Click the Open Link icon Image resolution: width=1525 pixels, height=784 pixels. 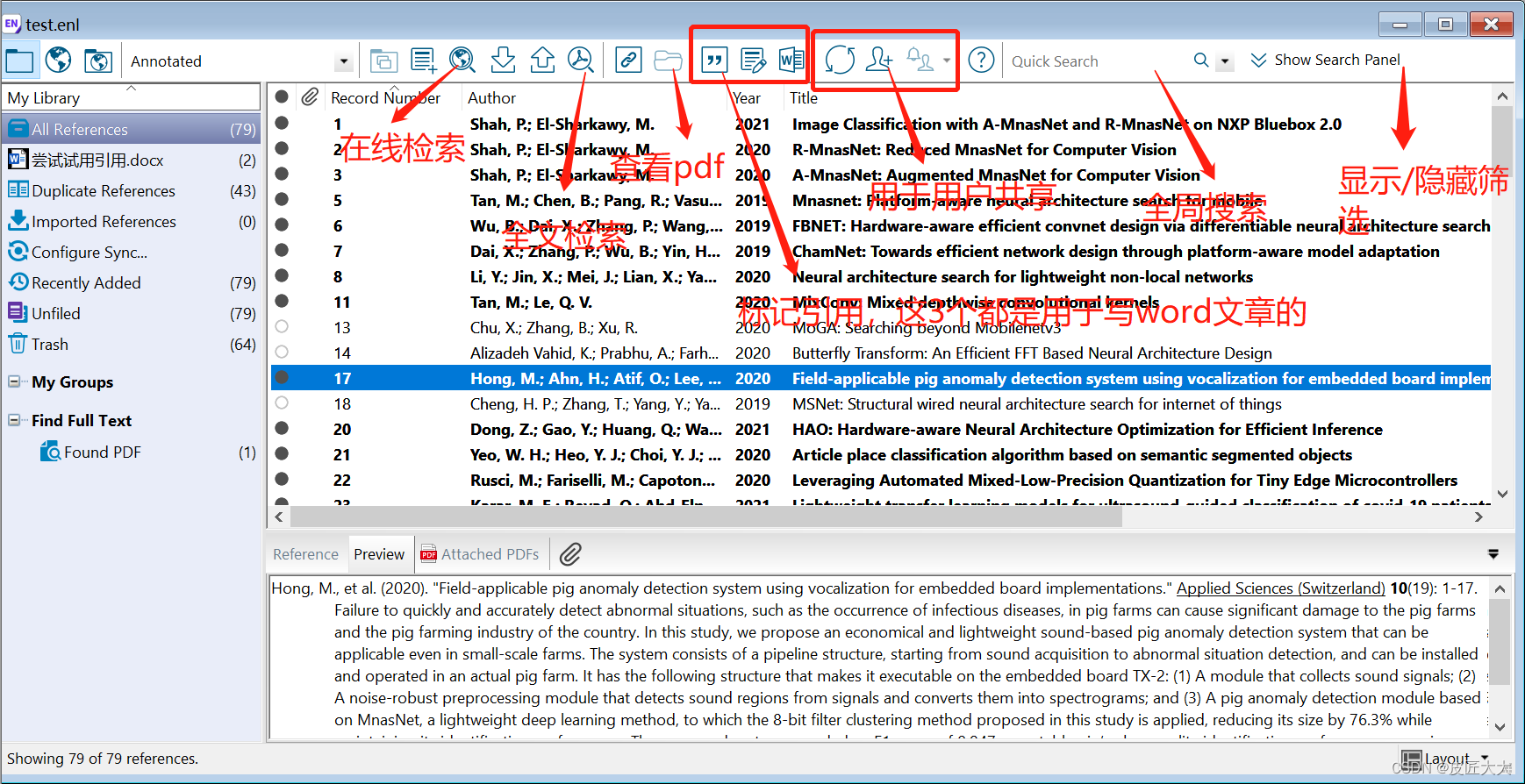(x=627, y=61)
